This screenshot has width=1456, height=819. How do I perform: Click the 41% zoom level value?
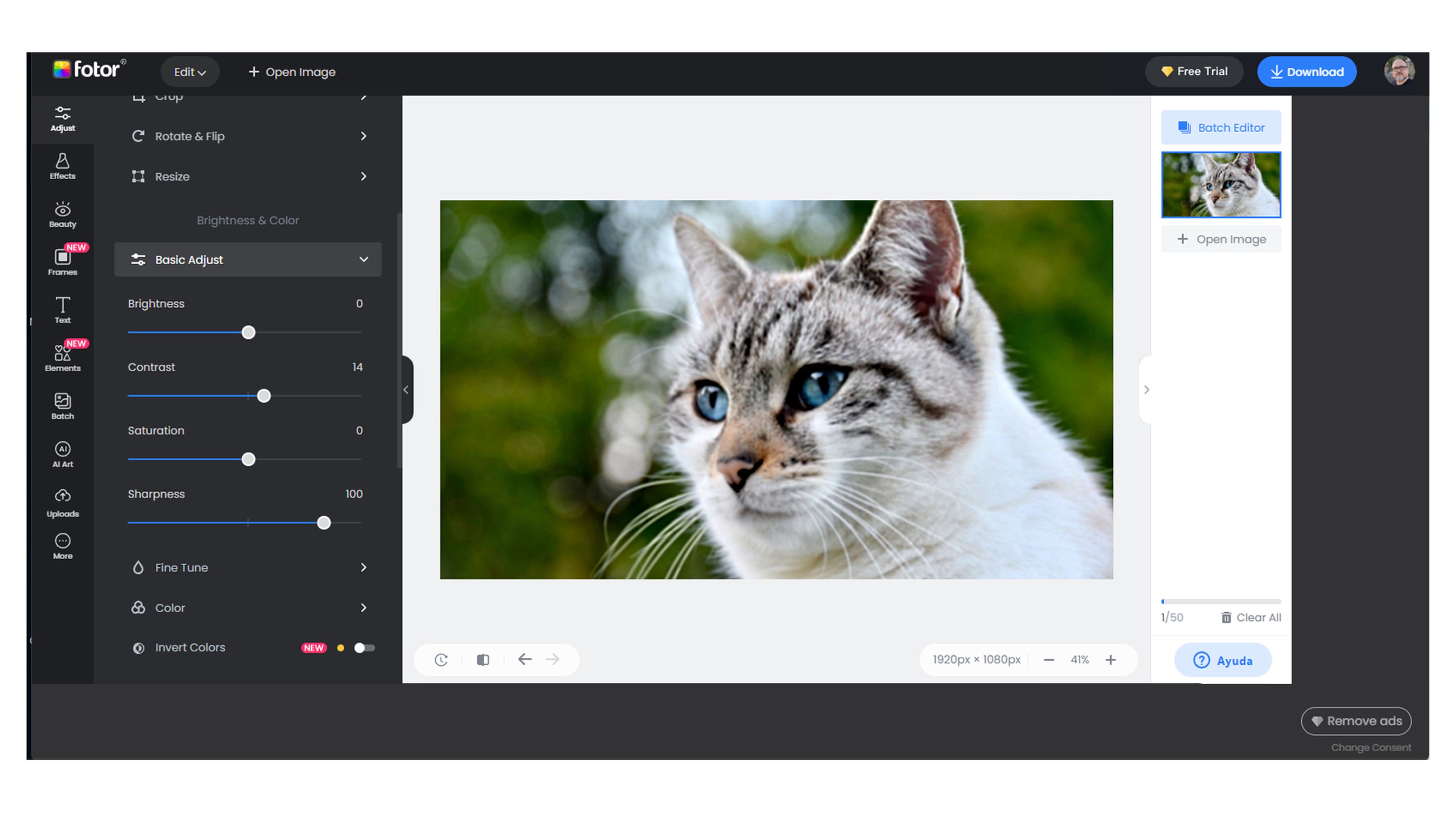pyautogui.click(x=1079, y=660)
